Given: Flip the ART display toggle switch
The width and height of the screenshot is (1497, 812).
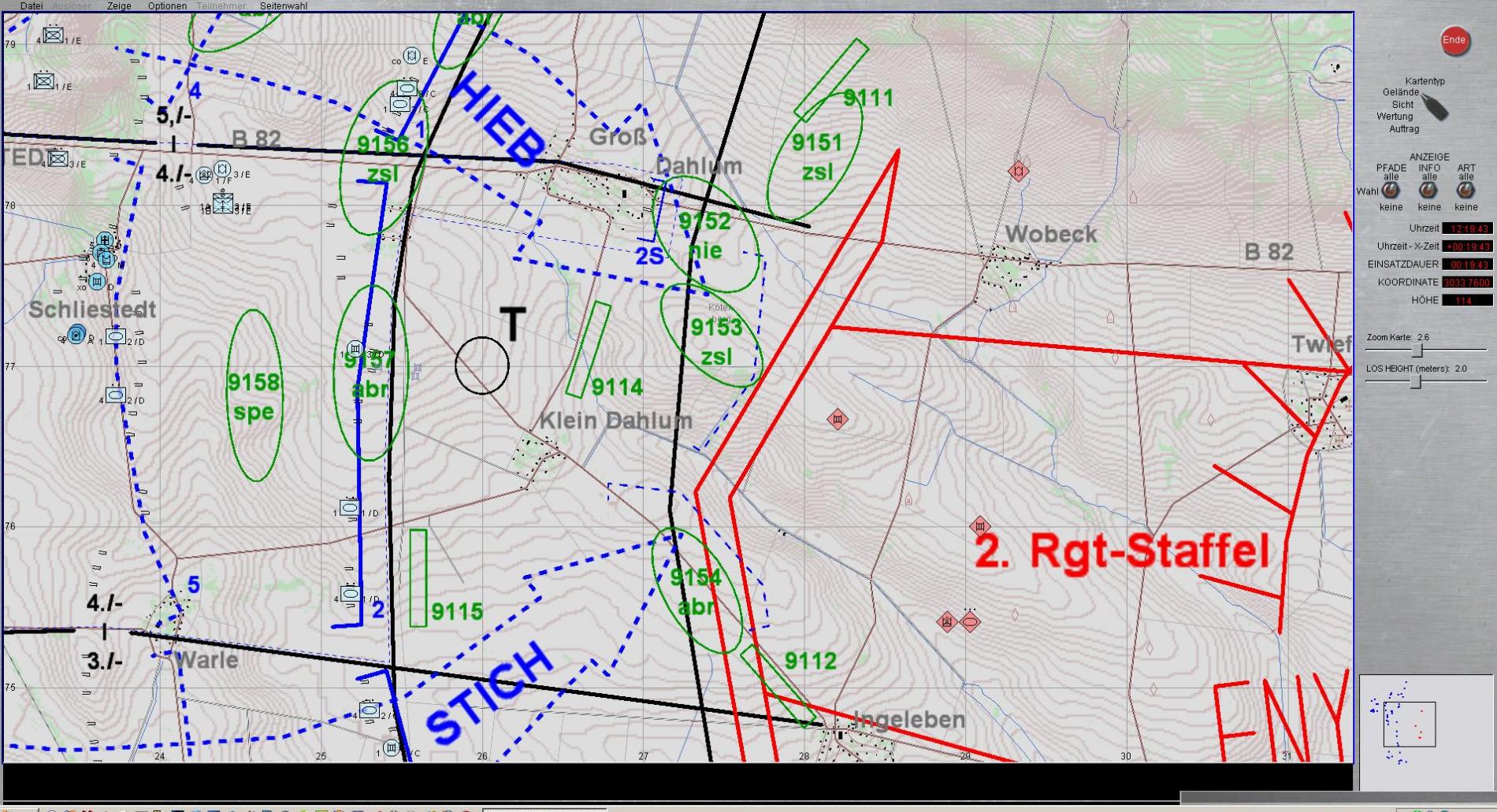Looking at the screenshot, I should (x=1465, y=190).
